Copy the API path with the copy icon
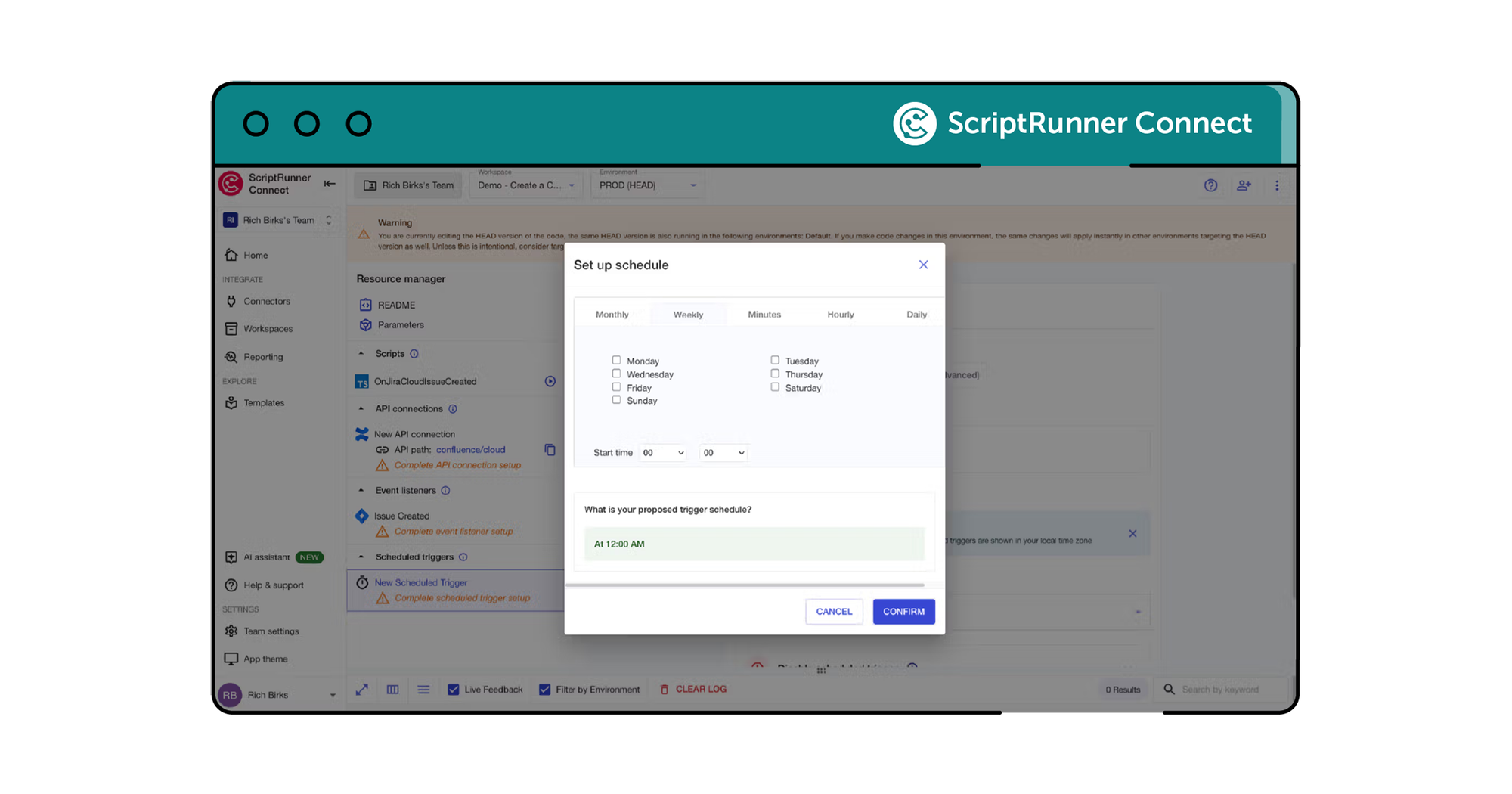Screen dimensions: 1512x794 (x=550, y=450)
